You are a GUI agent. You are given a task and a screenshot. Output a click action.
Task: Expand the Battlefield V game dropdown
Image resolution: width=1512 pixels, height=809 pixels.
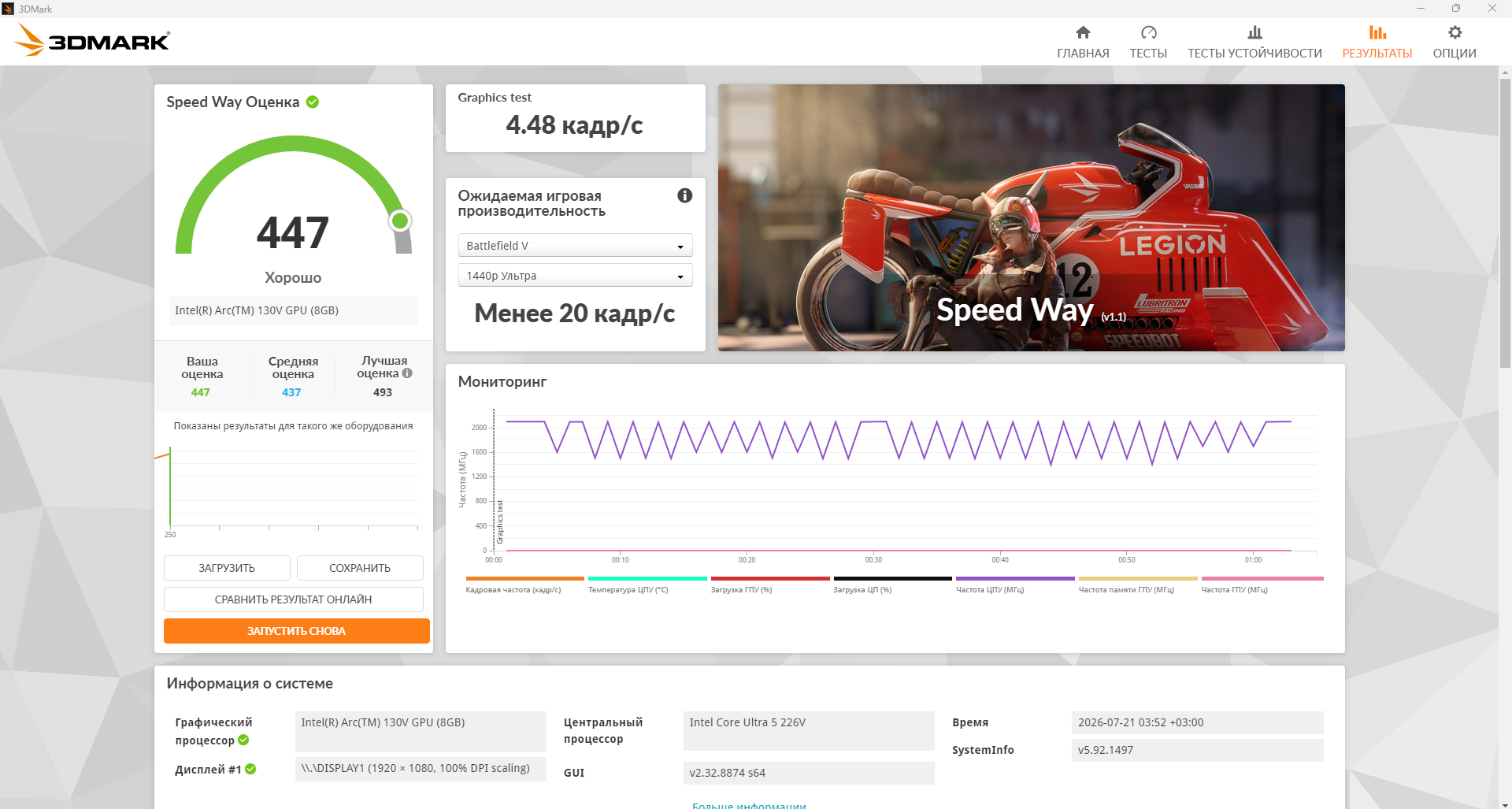[x=575, y=246]
